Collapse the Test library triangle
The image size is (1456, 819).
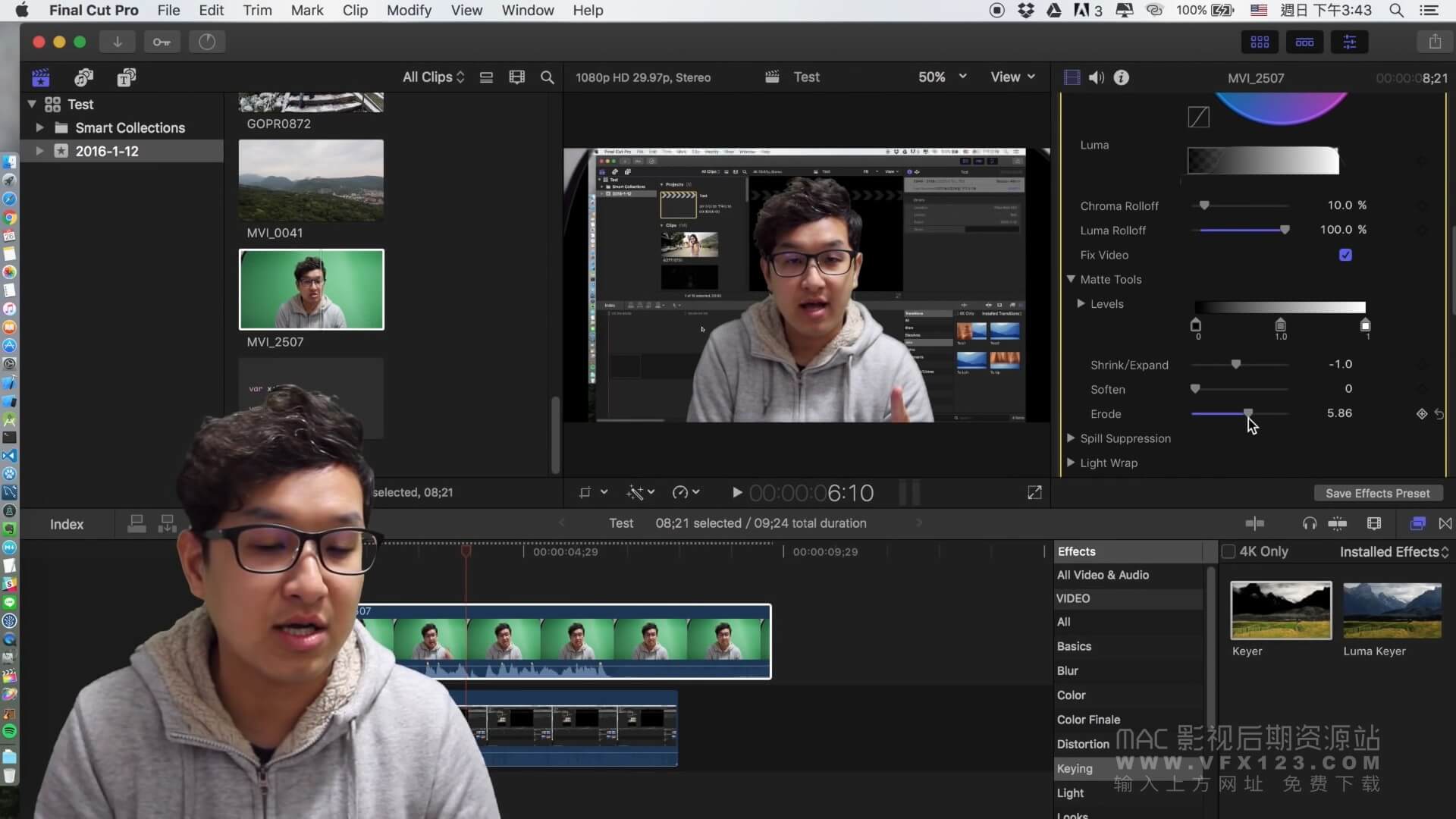[x=32, y=104]
